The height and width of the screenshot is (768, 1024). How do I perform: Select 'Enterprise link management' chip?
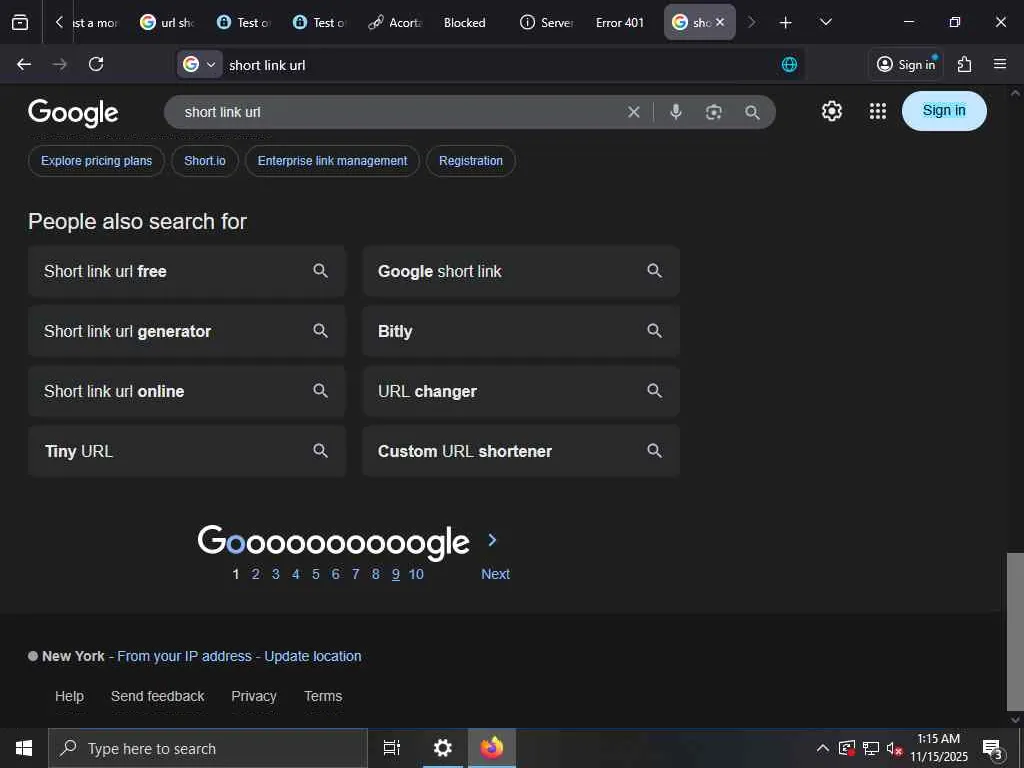tap(332, 161)
